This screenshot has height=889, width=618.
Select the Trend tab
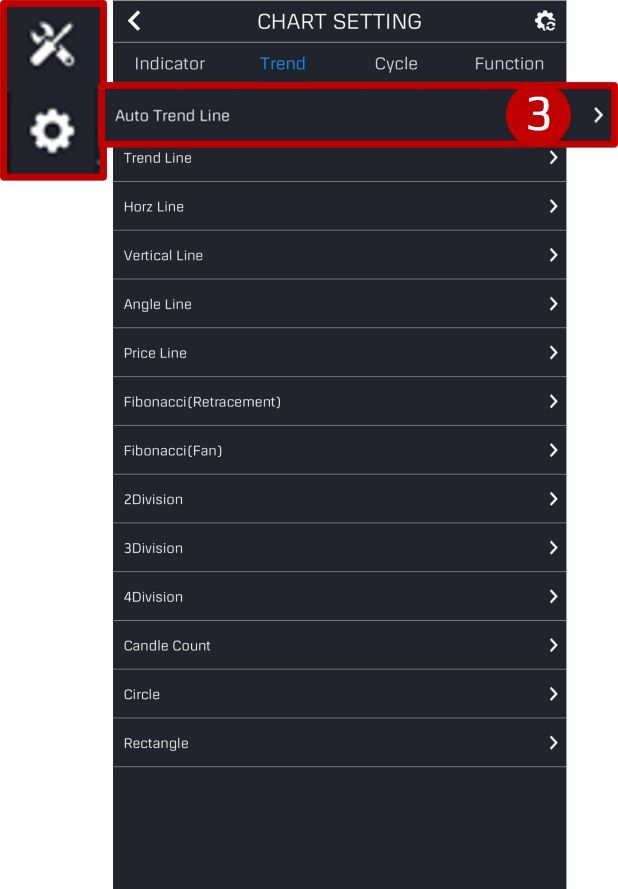click(x=282, y=64)
